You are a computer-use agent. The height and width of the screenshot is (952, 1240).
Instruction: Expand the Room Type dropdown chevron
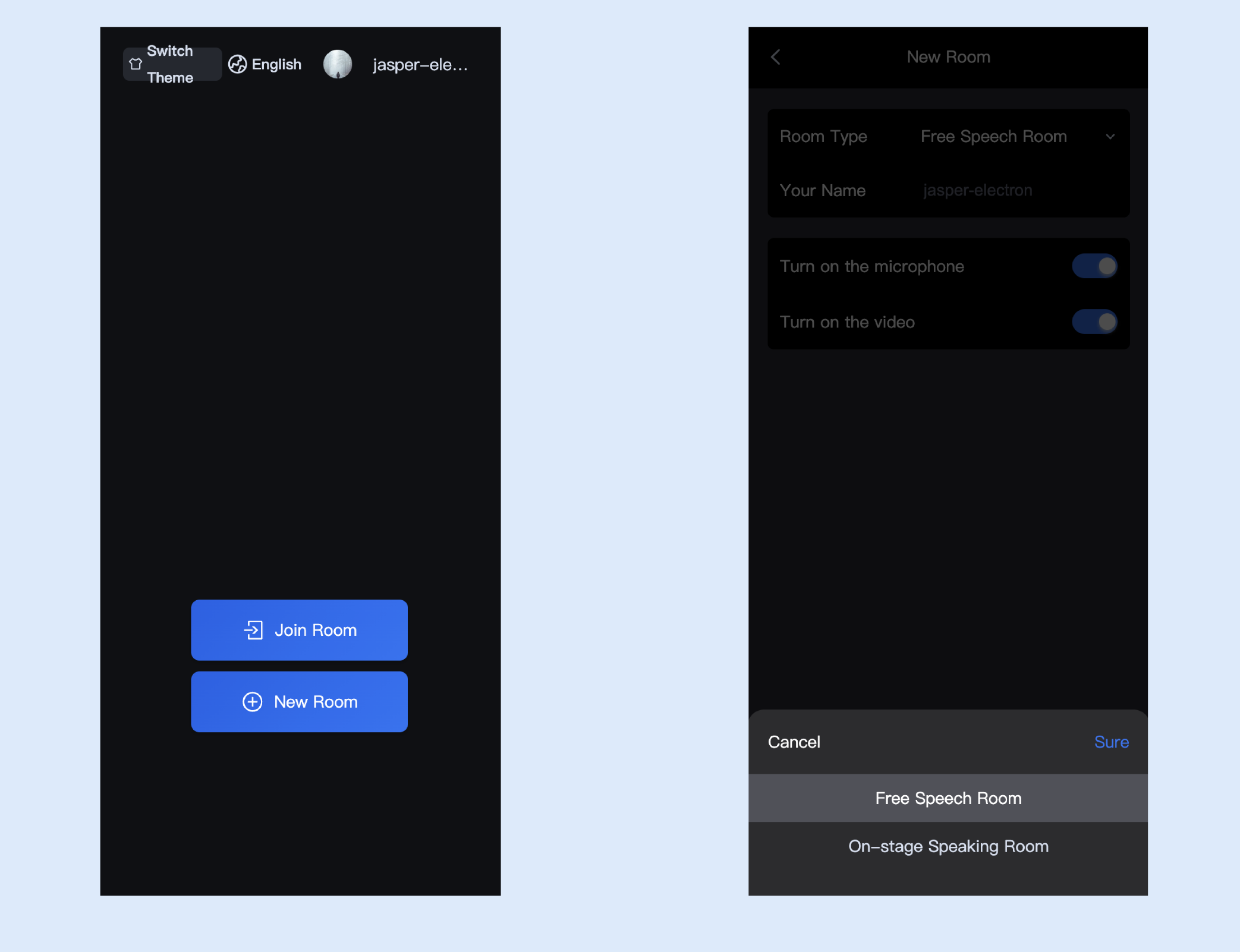click(x=1110, y=137)
